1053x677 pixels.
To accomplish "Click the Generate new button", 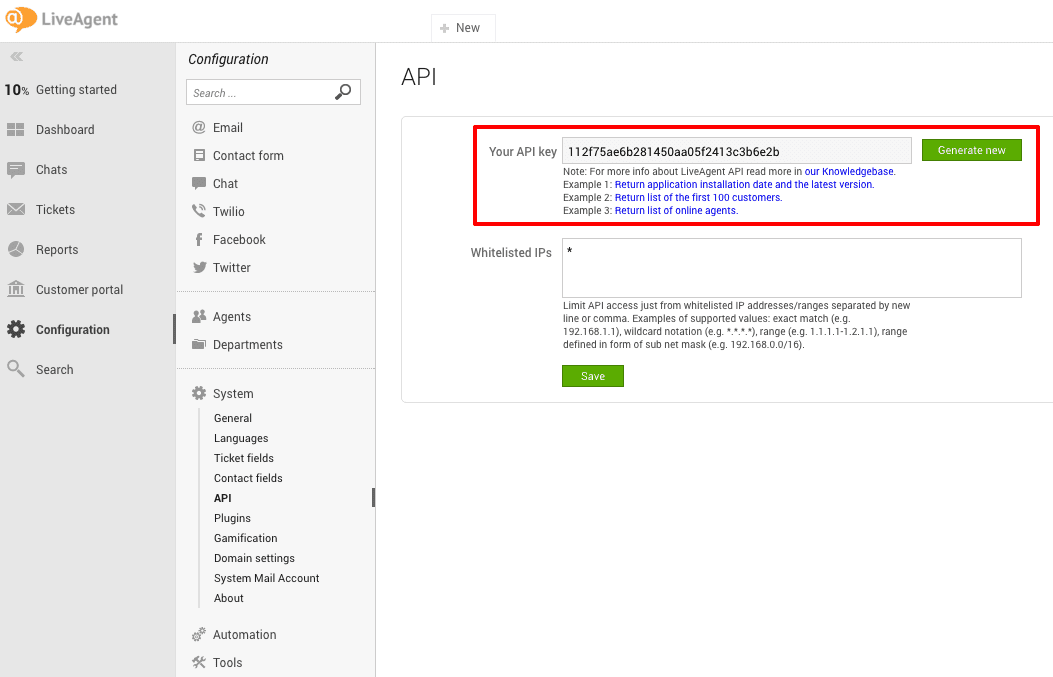I will 971,149.
